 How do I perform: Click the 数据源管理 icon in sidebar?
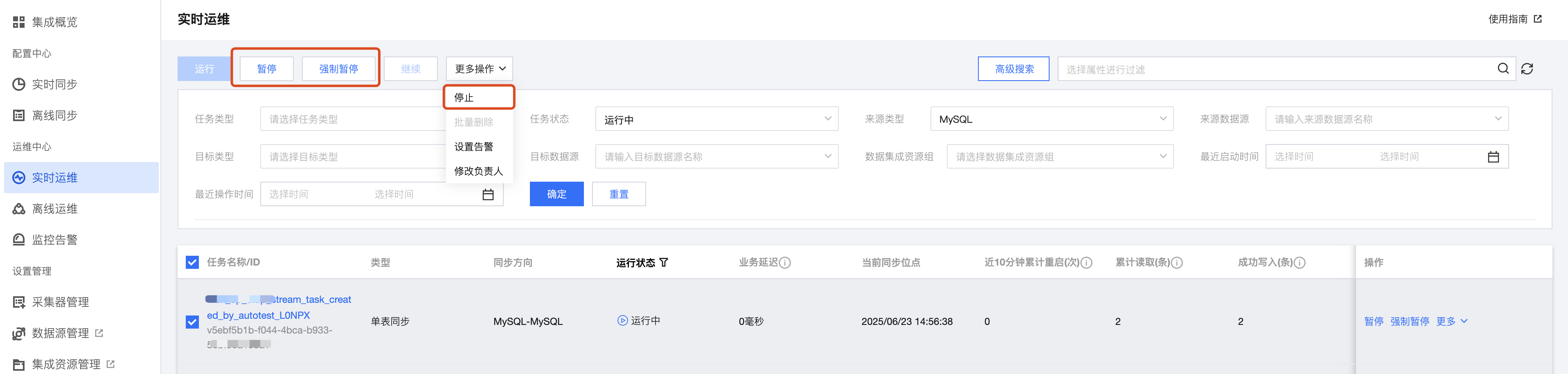click(x=19, y=333)
